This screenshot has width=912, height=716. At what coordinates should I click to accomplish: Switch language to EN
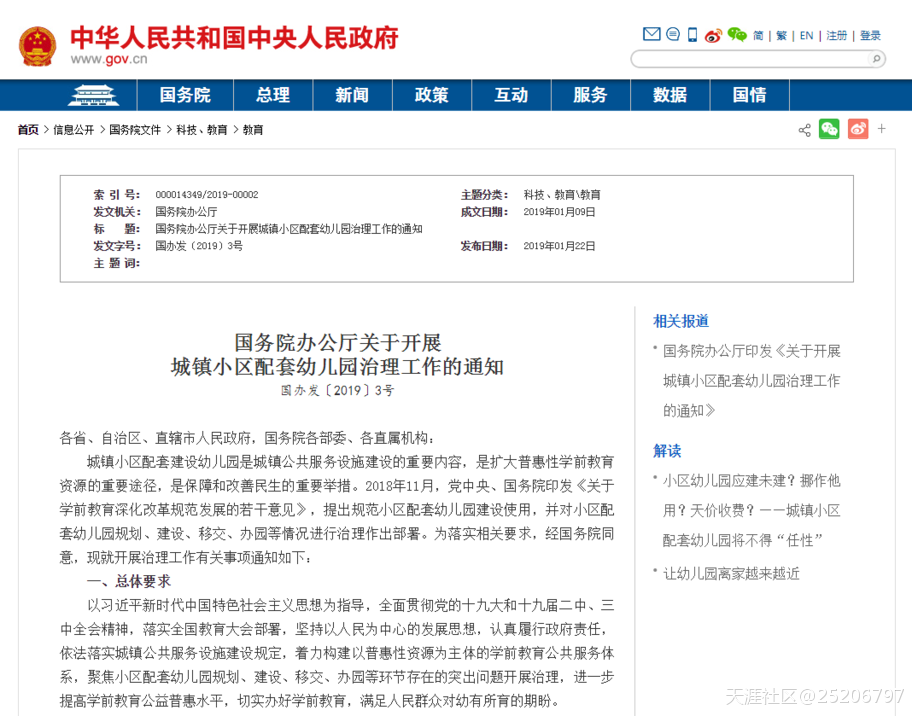pos(806,36)
